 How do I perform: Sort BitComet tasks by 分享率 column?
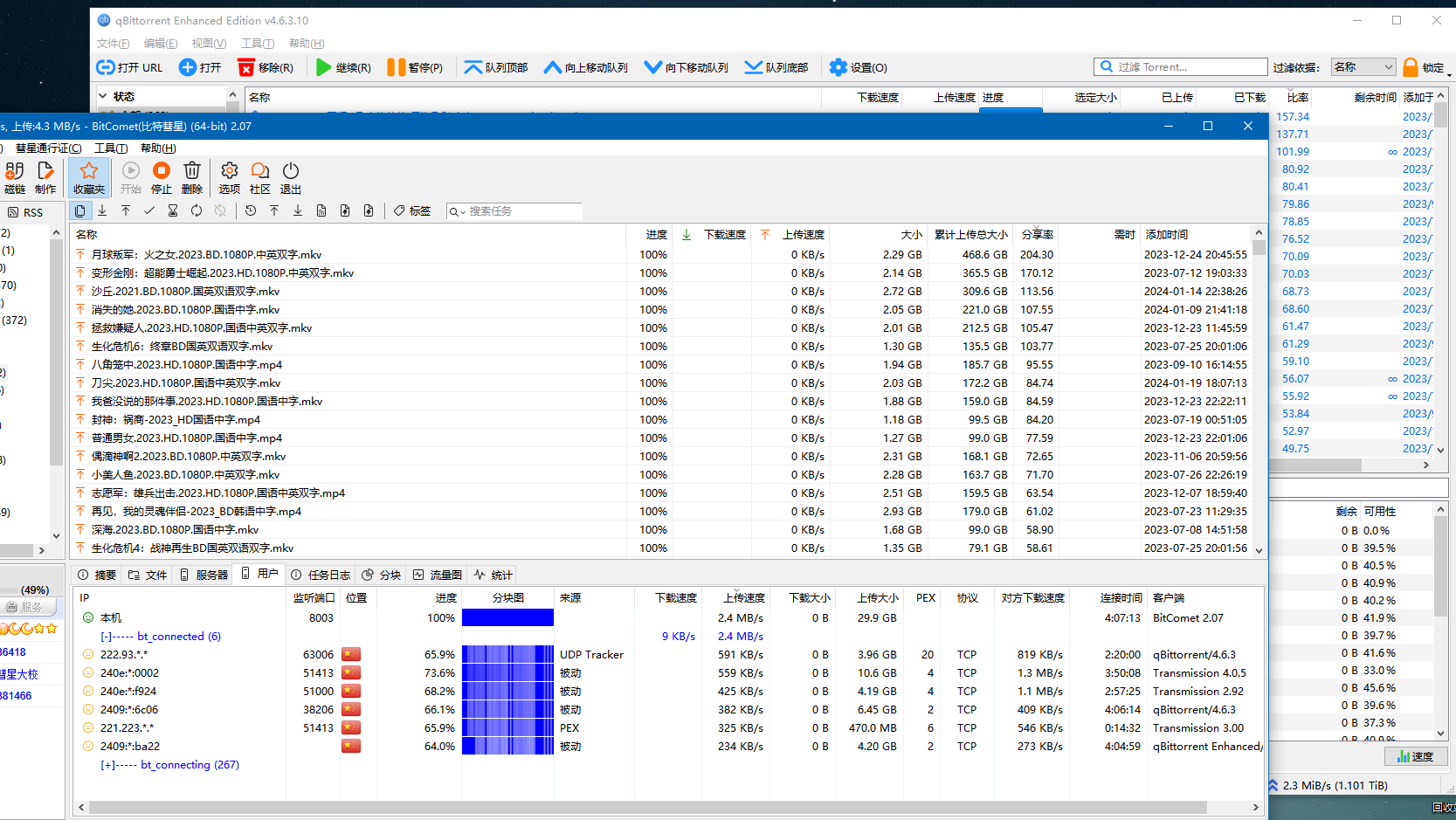point(1038,235)
